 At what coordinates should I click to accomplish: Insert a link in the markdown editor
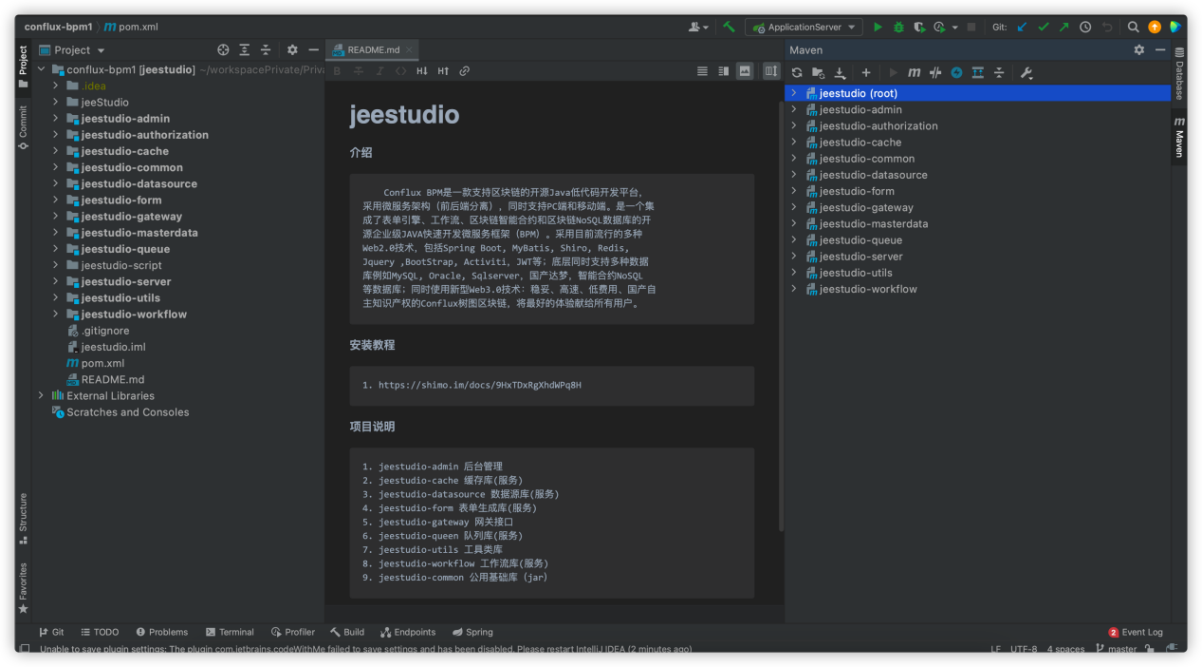pos(465,71)
